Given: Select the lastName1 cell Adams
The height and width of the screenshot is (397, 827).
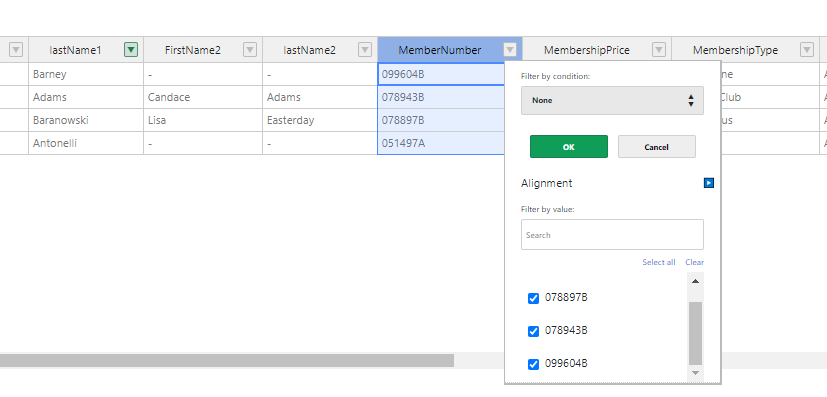Looking at the screenshot, I should click(86, 98).
